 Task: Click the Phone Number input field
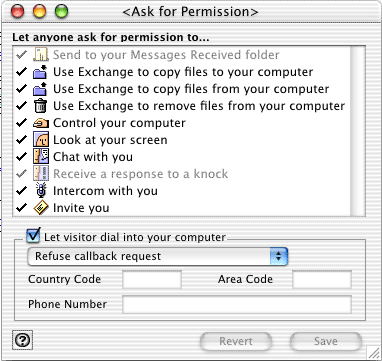pyautogui.click(x=237, y=304)
